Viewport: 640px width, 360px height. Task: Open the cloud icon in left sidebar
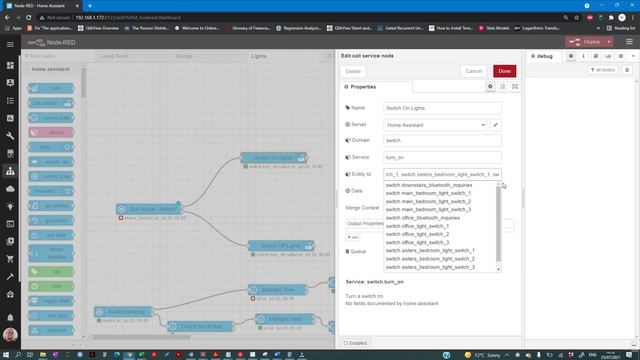click(x=10, y=189)
